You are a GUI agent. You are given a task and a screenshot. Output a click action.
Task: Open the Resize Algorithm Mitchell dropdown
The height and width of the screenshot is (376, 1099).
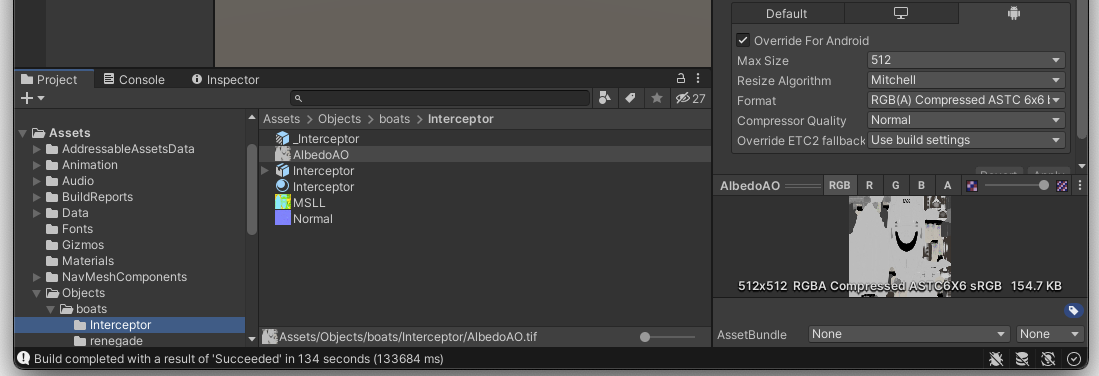pyautogui.click(x=967, y=80)
